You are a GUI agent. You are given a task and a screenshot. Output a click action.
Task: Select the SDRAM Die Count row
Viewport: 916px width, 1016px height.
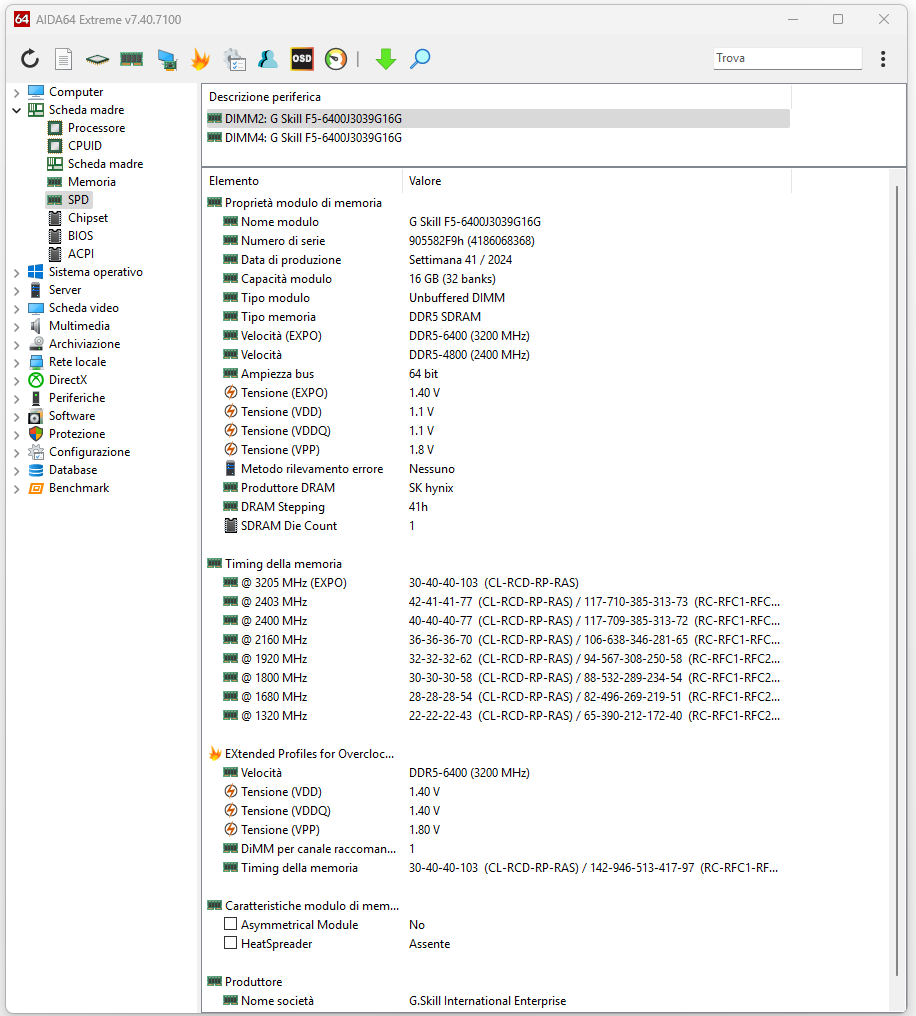tap(498, 525)
